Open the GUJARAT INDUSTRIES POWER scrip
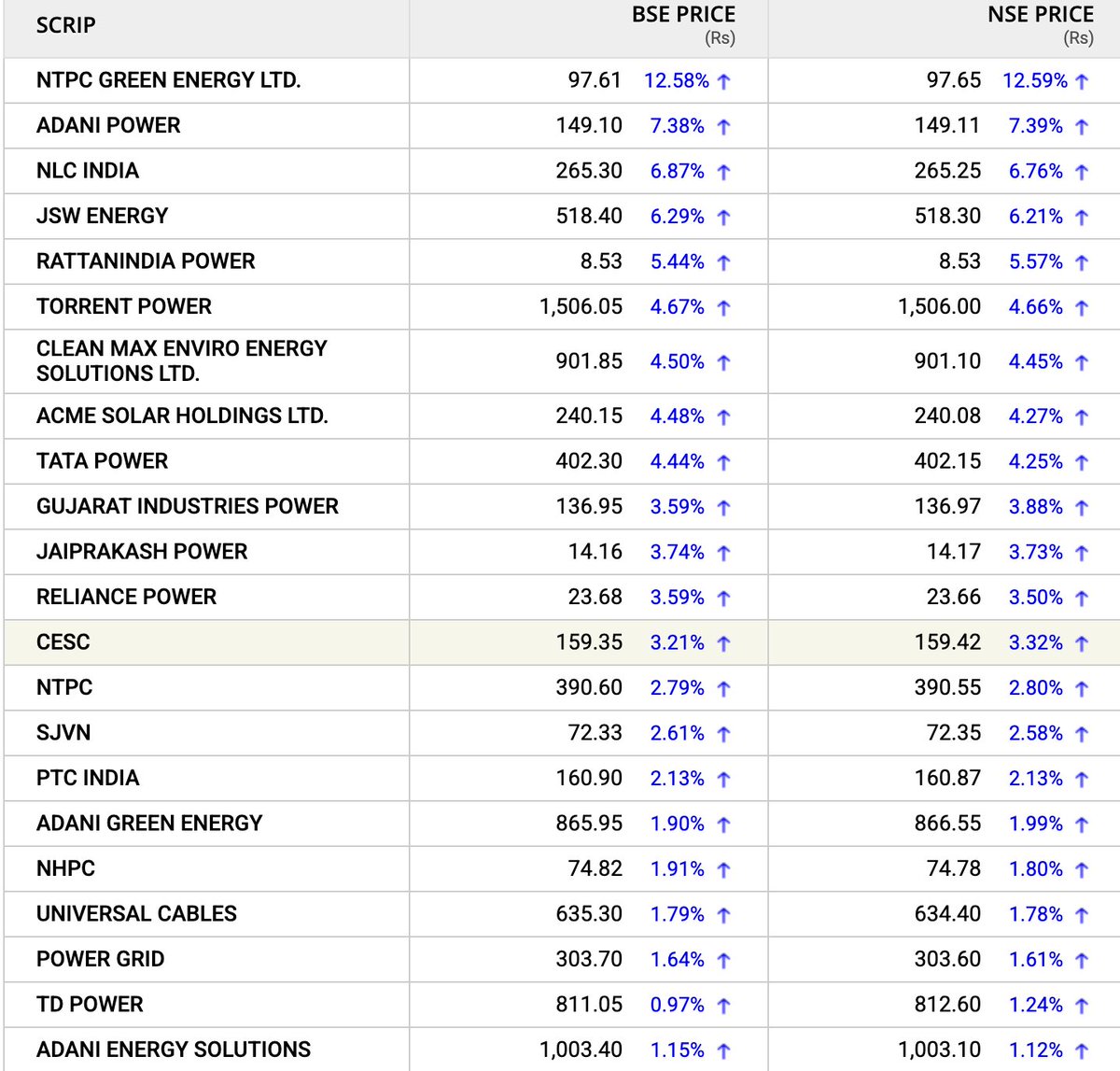The image size is (1120, 1071). [188, 506]
